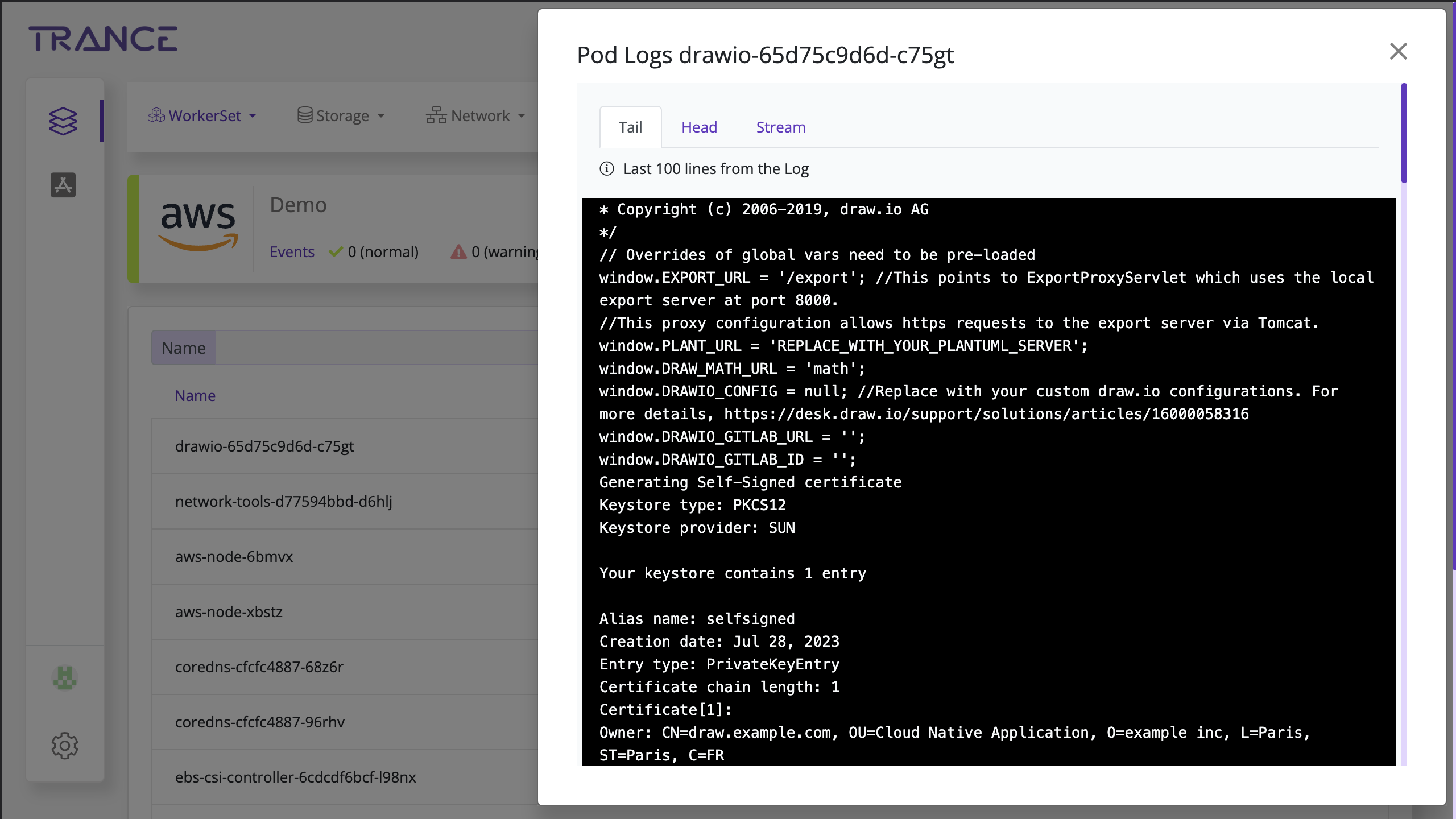Click the warning triangle events icon
This screenshot has height=819, width=1456.
[x=458, y=252]
